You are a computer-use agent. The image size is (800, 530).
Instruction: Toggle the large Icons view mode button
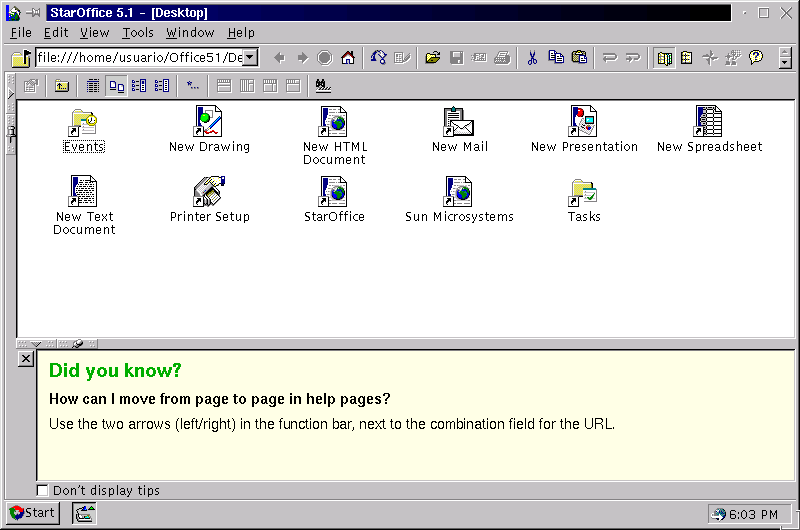[116, 86]
